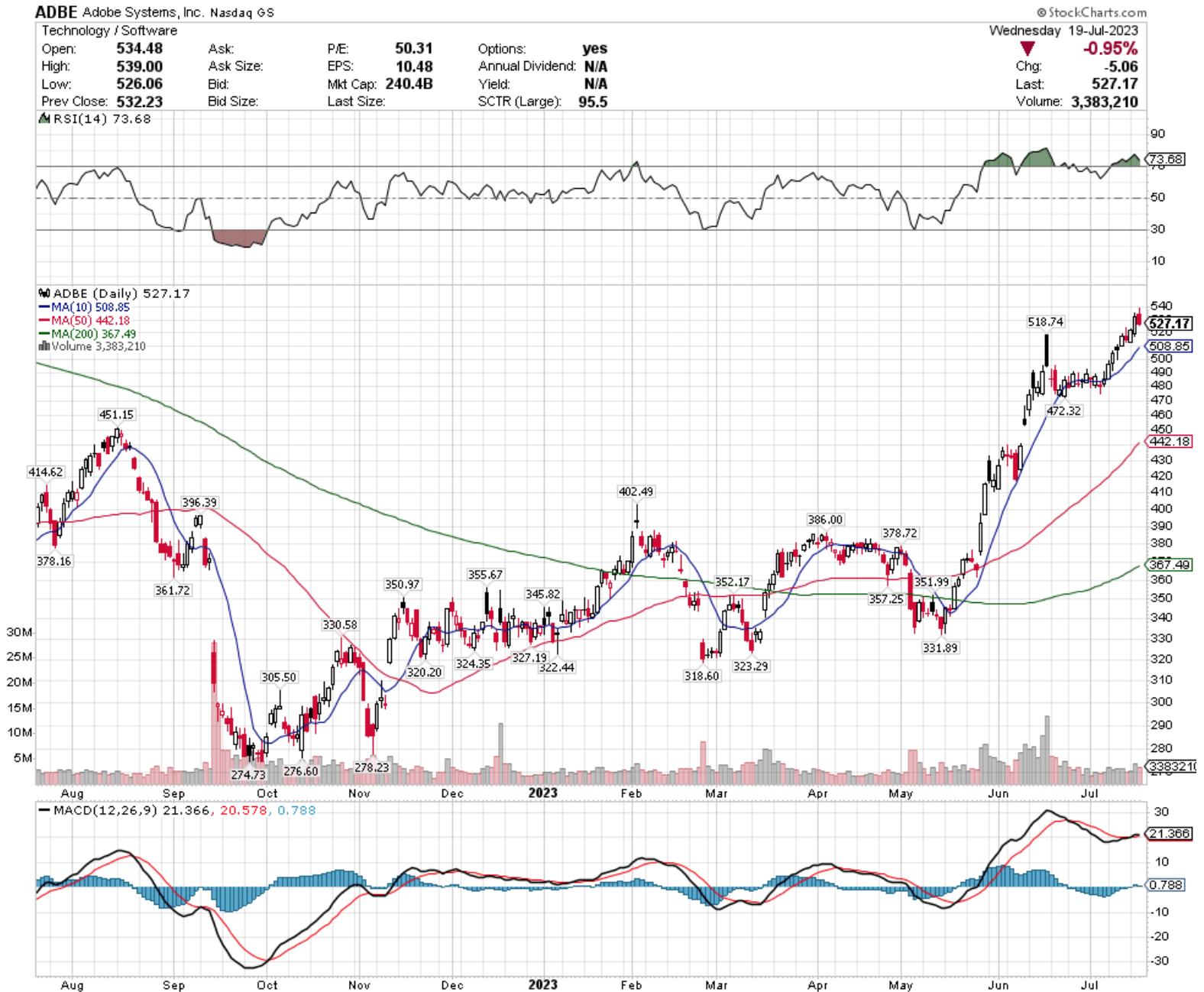Click the 274.73 bottom price label
The image size is (1204, 992).
point(248,774)
